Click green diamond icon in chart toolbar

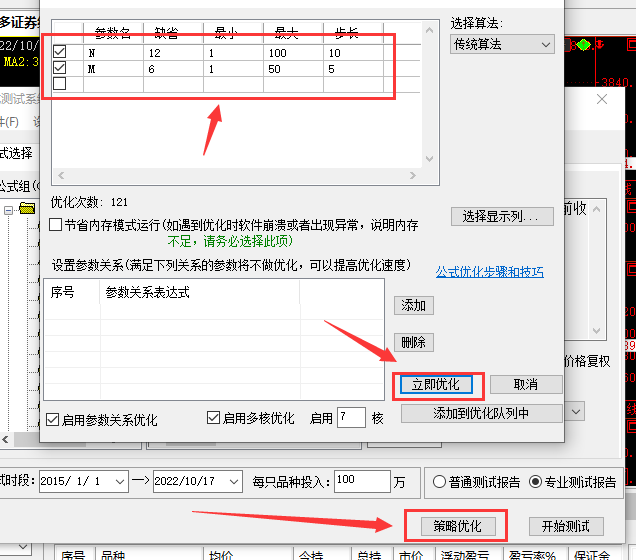(583, 45)
